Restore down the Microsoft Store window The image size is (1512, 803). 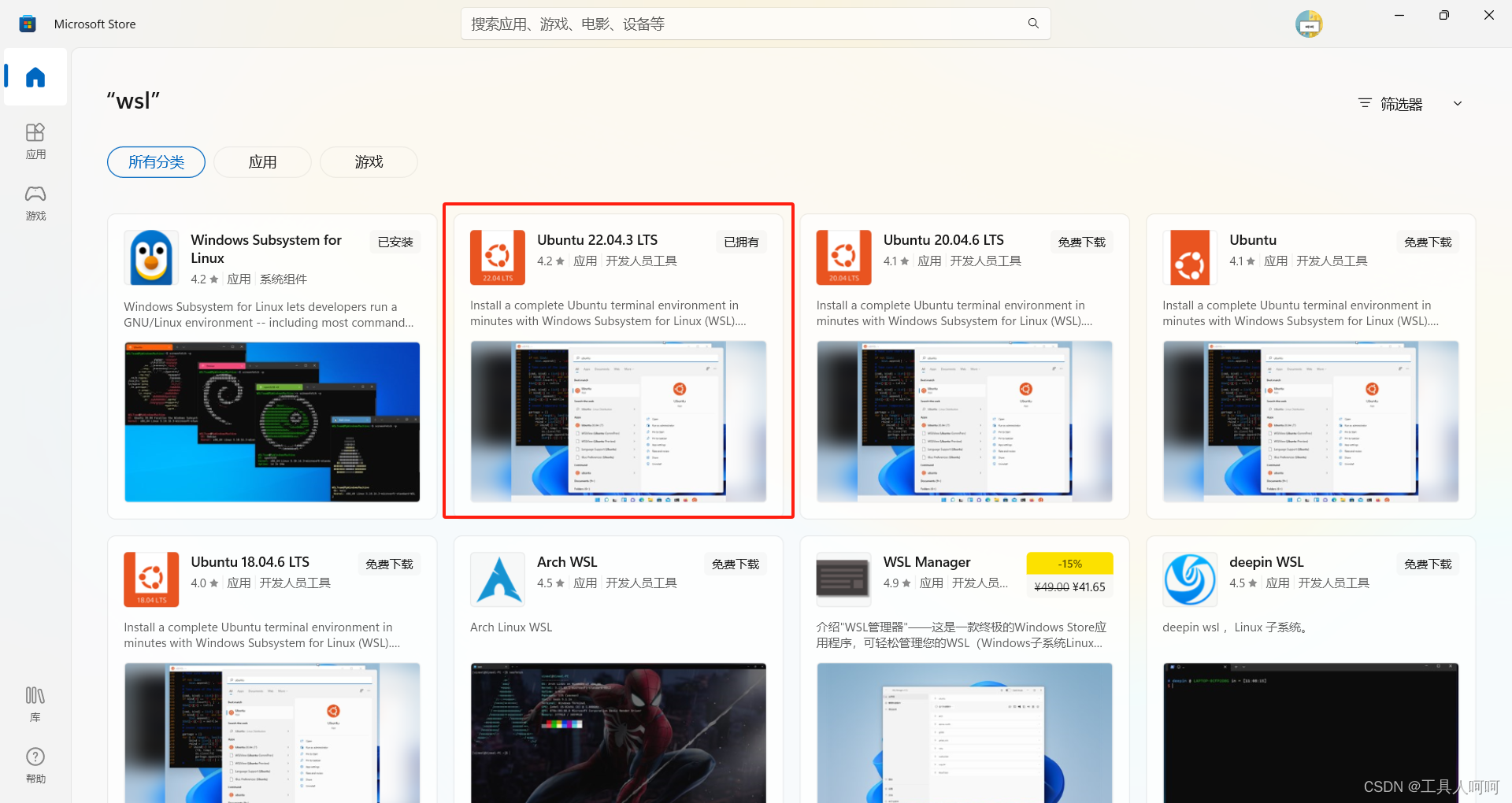[x=1443, y=16]
